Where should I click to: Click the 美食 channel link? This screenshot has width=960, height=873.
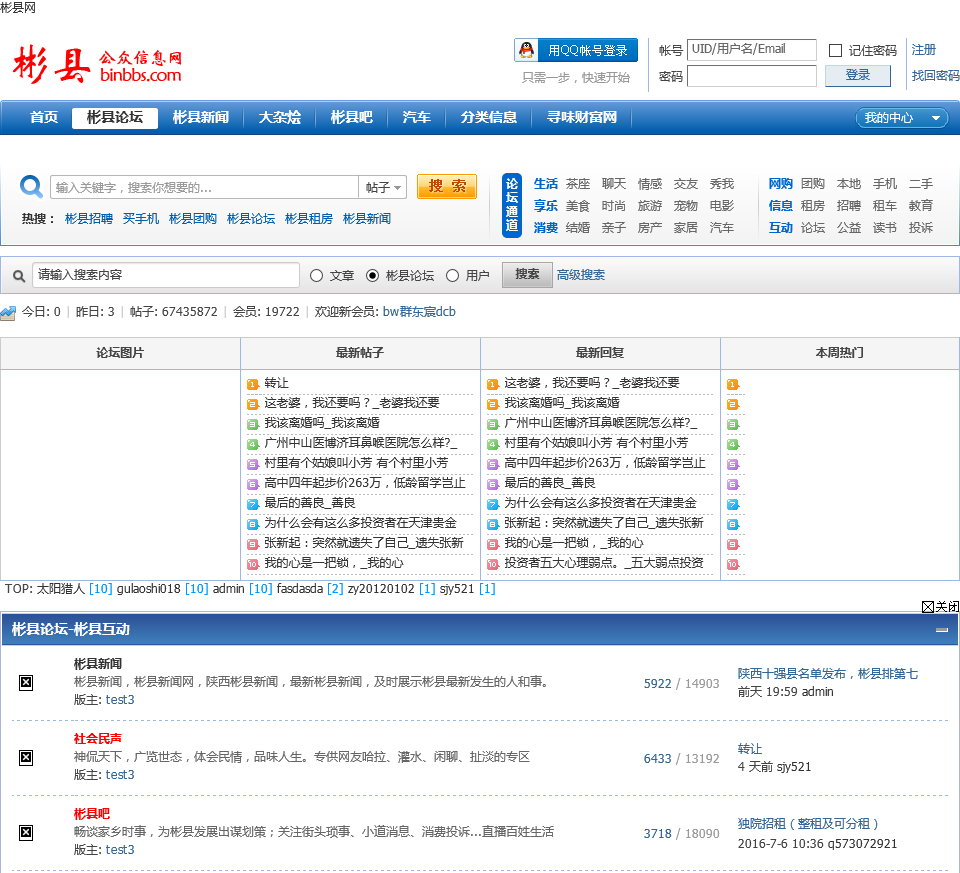coord(577,206)
